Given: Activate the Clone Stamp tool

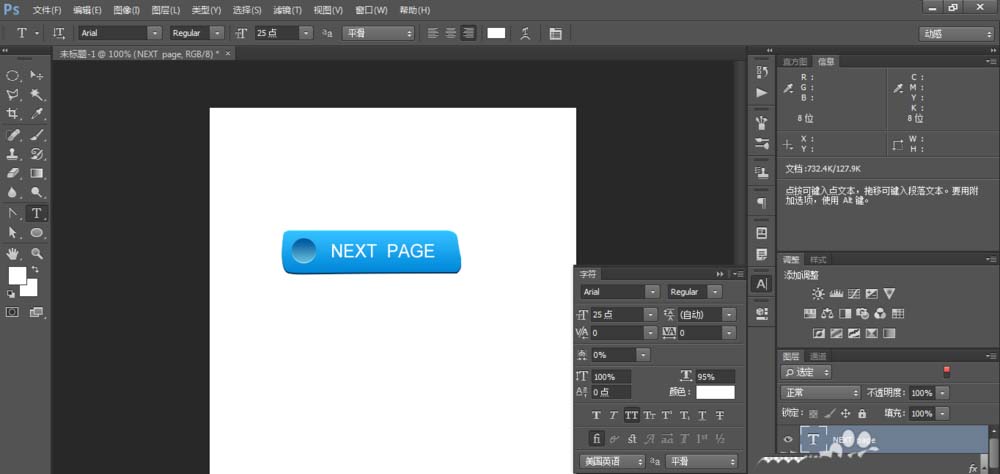Looking at the screenshot, I should pos(14,154).
